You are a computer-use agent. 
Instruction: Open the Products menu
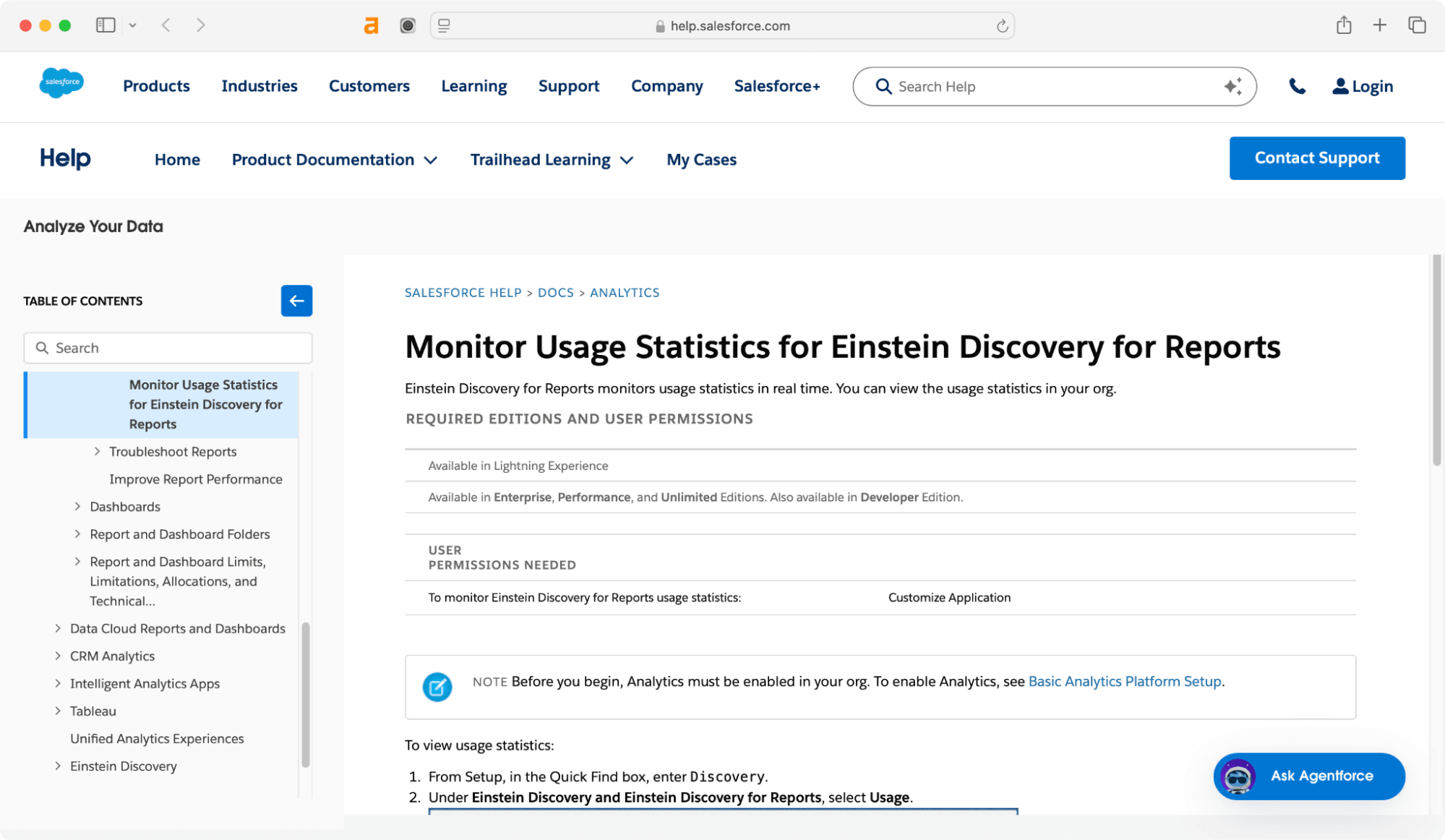tap(156, 86)
